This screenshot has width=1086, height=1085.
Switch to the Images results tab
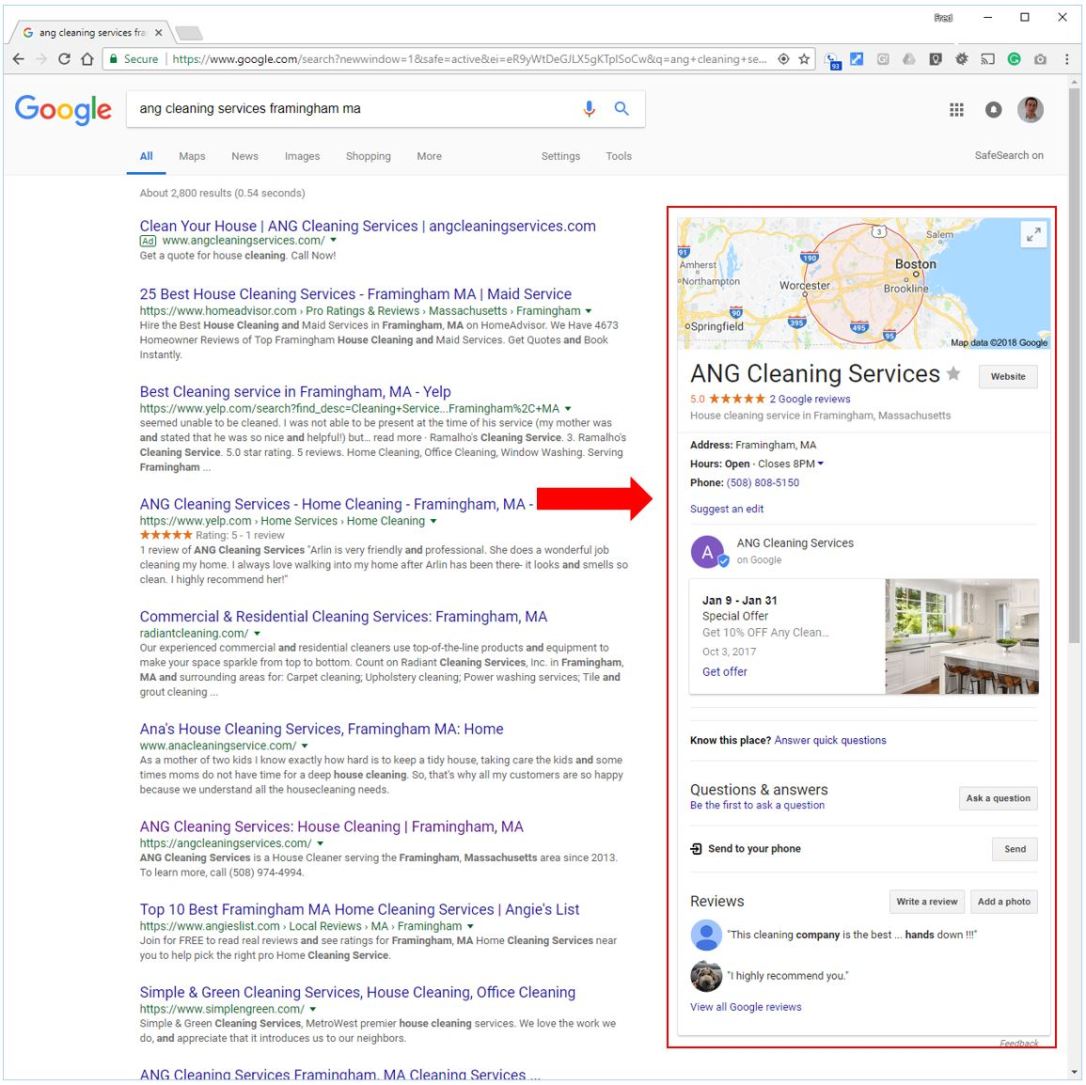pos(302,156)
